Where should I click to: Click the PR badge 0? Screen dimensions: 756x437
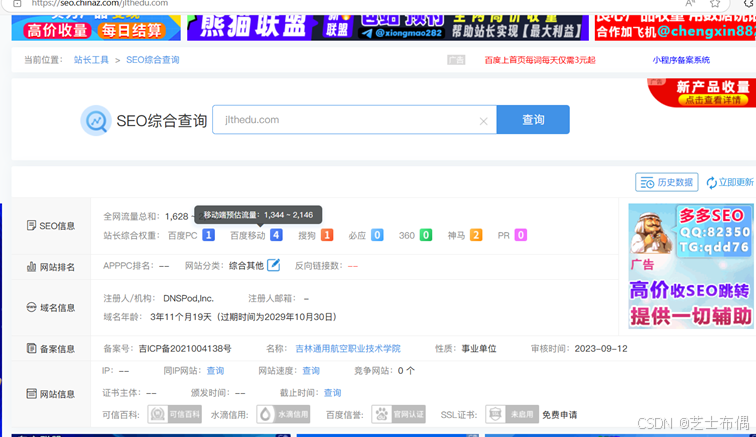521,235
